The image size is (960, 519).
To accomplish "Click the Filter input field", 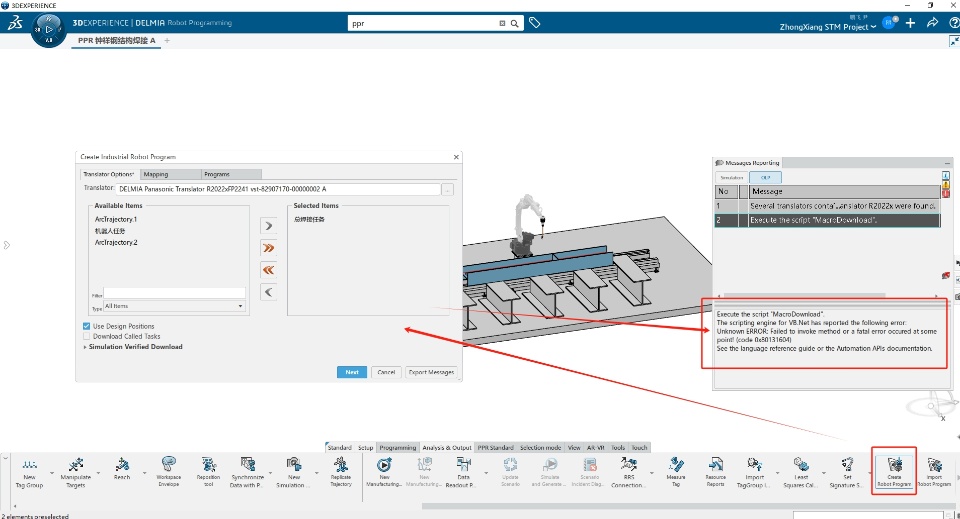I will pos(174,294).
